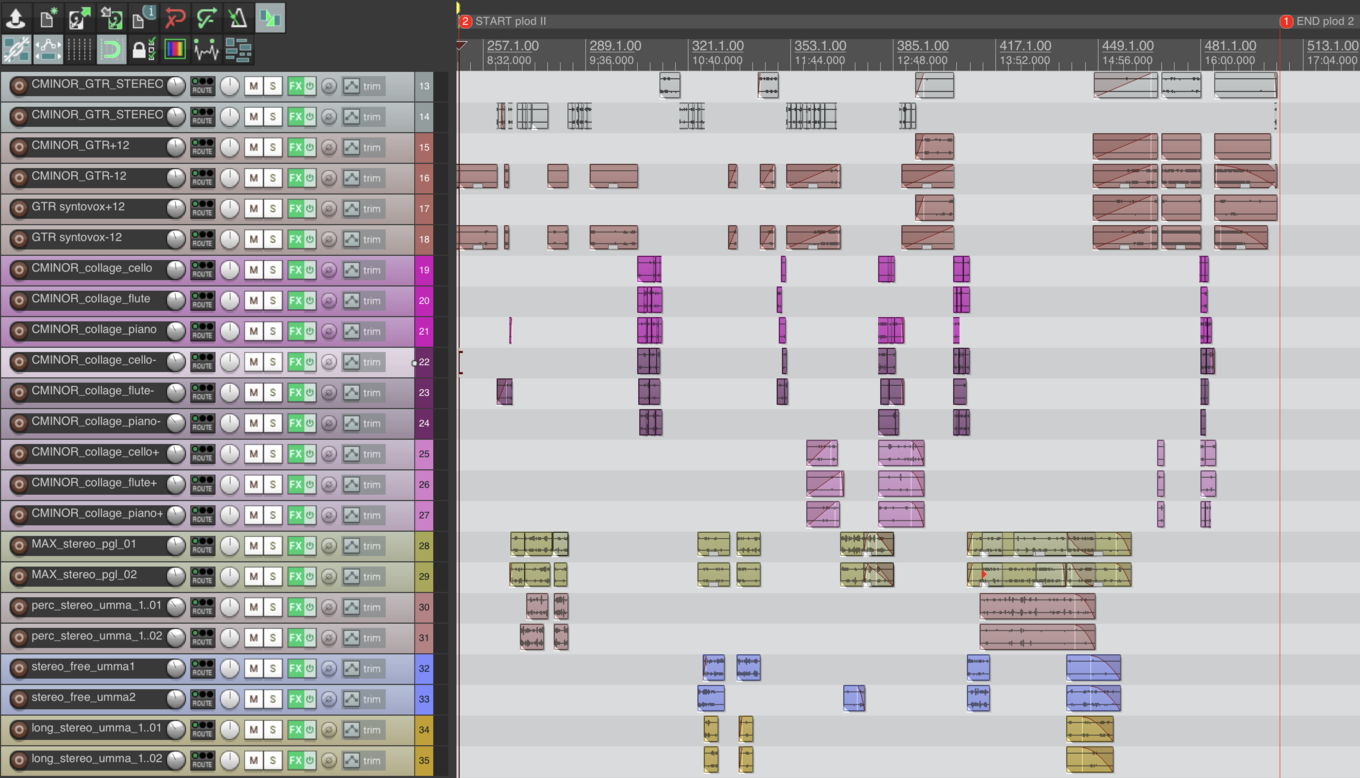The image size is (1360, 778).
Task: Toggle the locking padlock toolbar icon
Action: [143, 49]
